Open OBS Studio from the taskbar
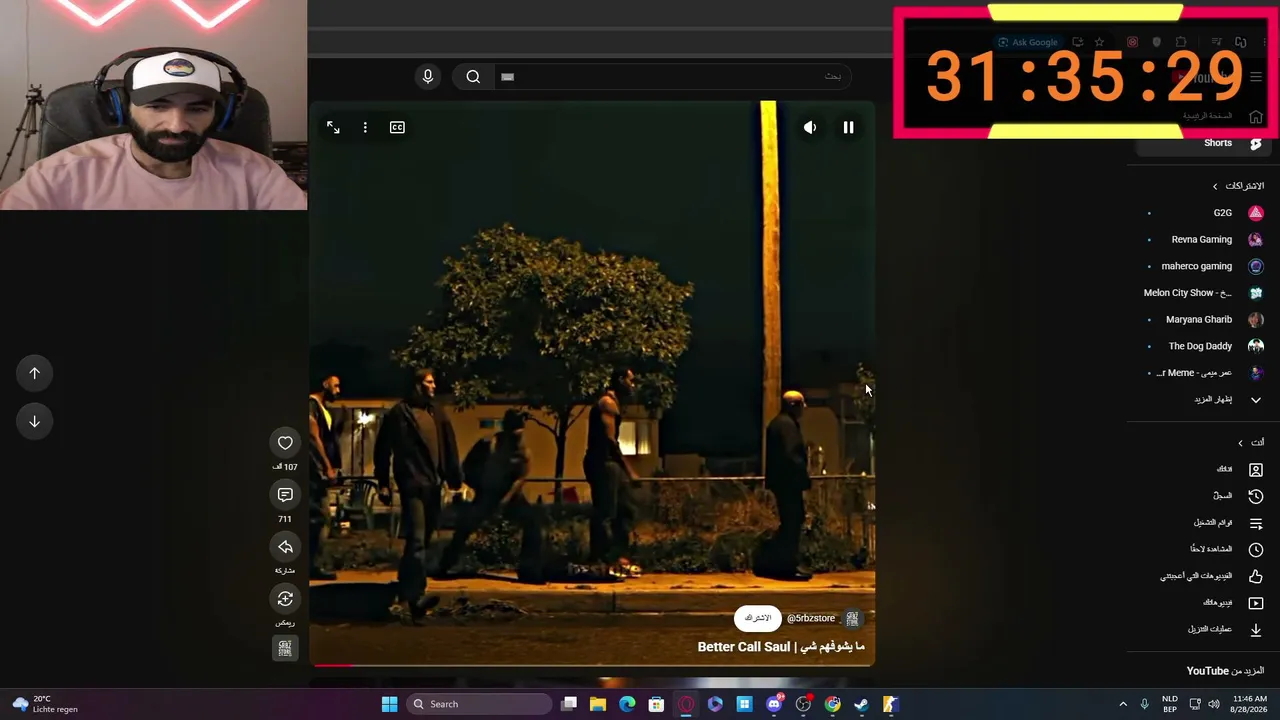Screen dimensions: 1280x720 tap(803, 704)
